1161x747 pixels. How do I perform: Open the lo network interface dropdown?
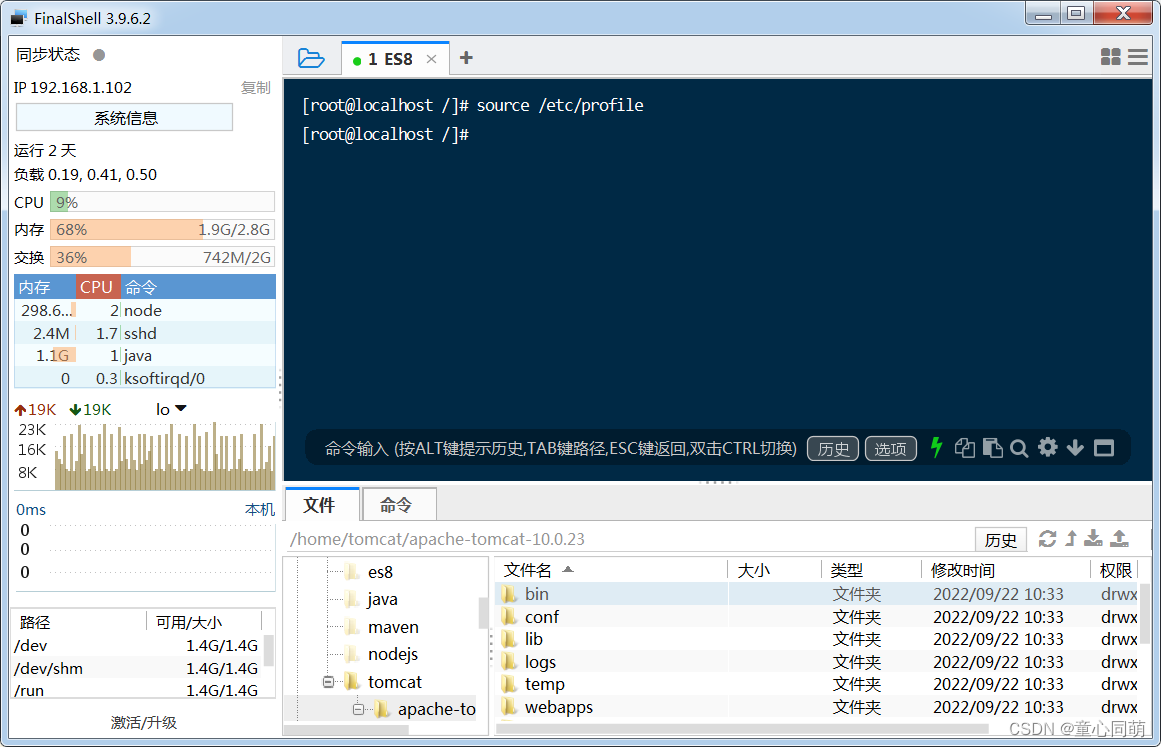click(171, 409)
